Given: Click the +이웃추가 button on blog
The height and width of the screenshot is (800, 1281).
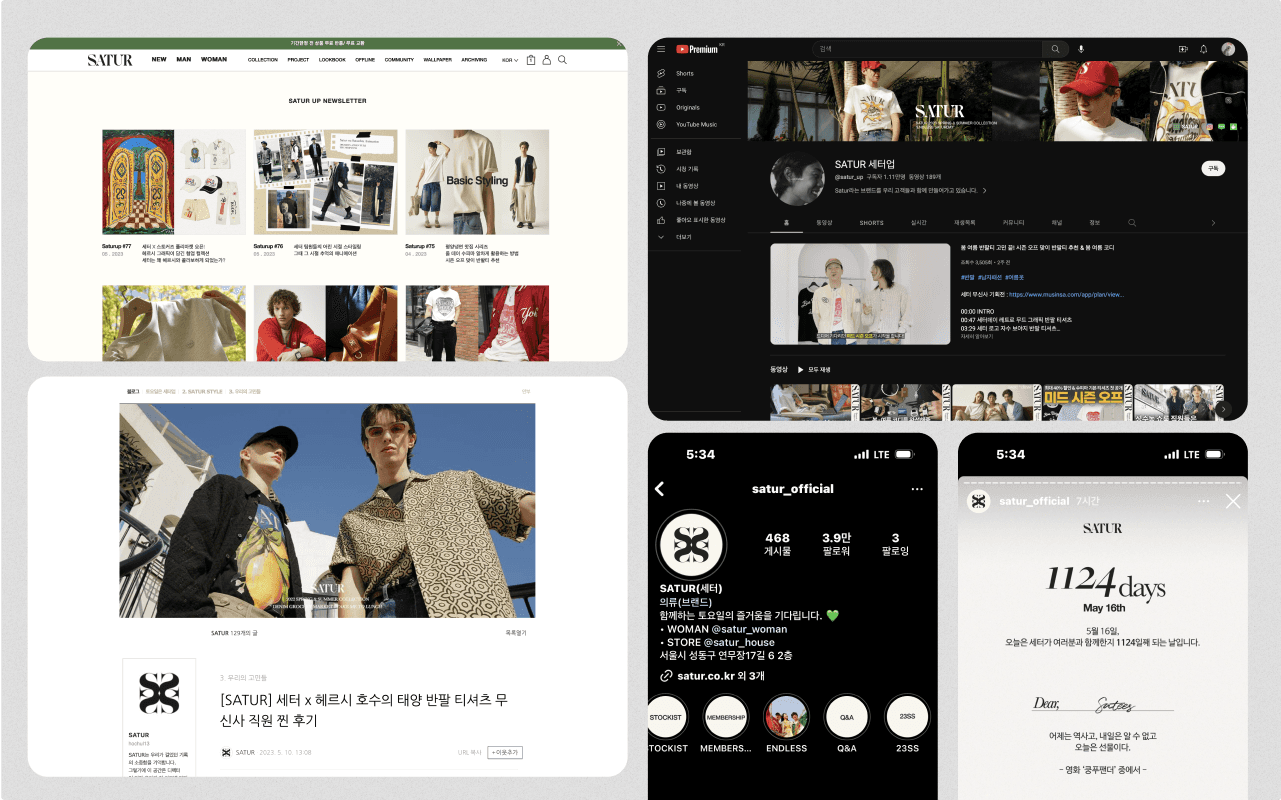Looking at the screenshot, I should tap(505, 753).
